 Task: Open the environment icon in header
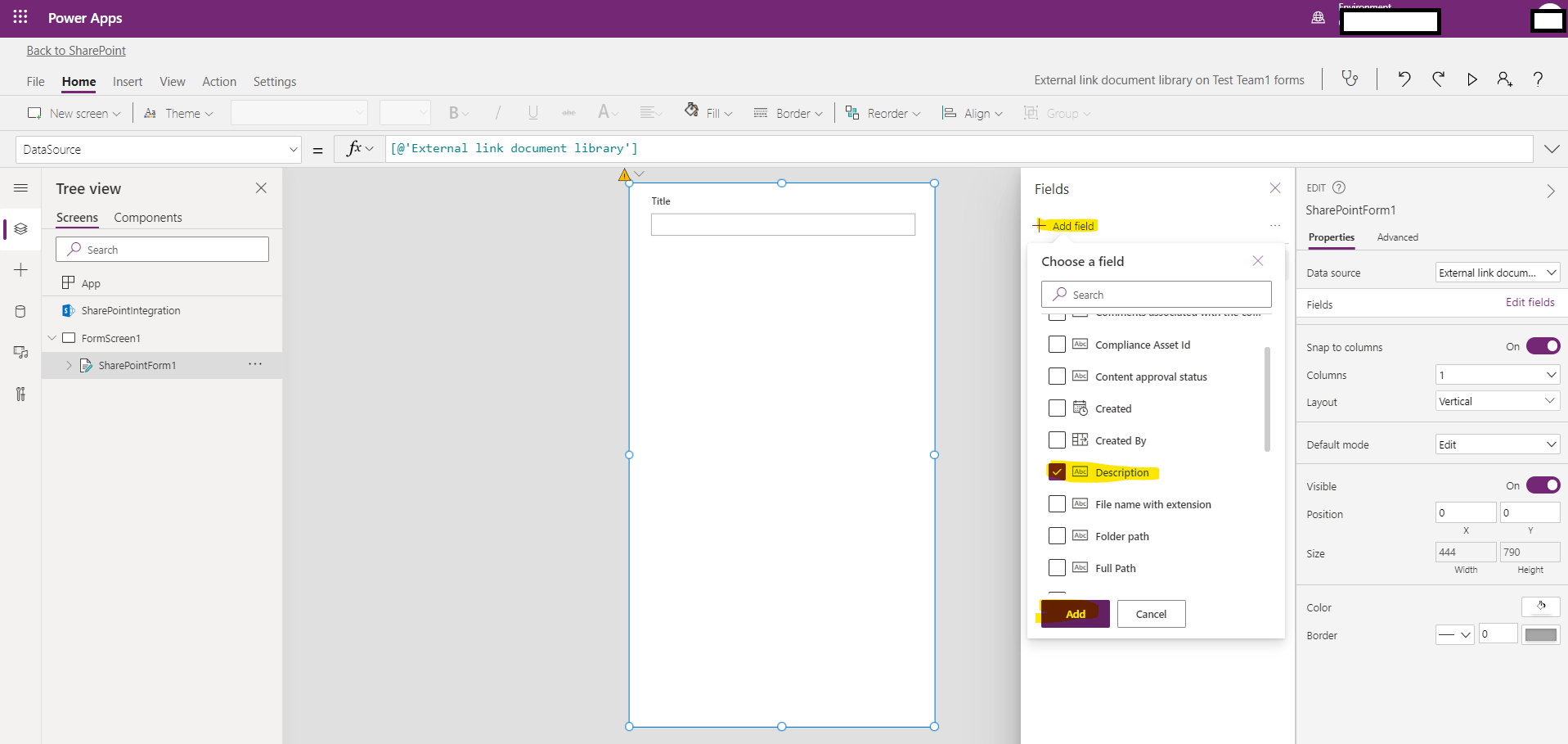coord(1318,17)
